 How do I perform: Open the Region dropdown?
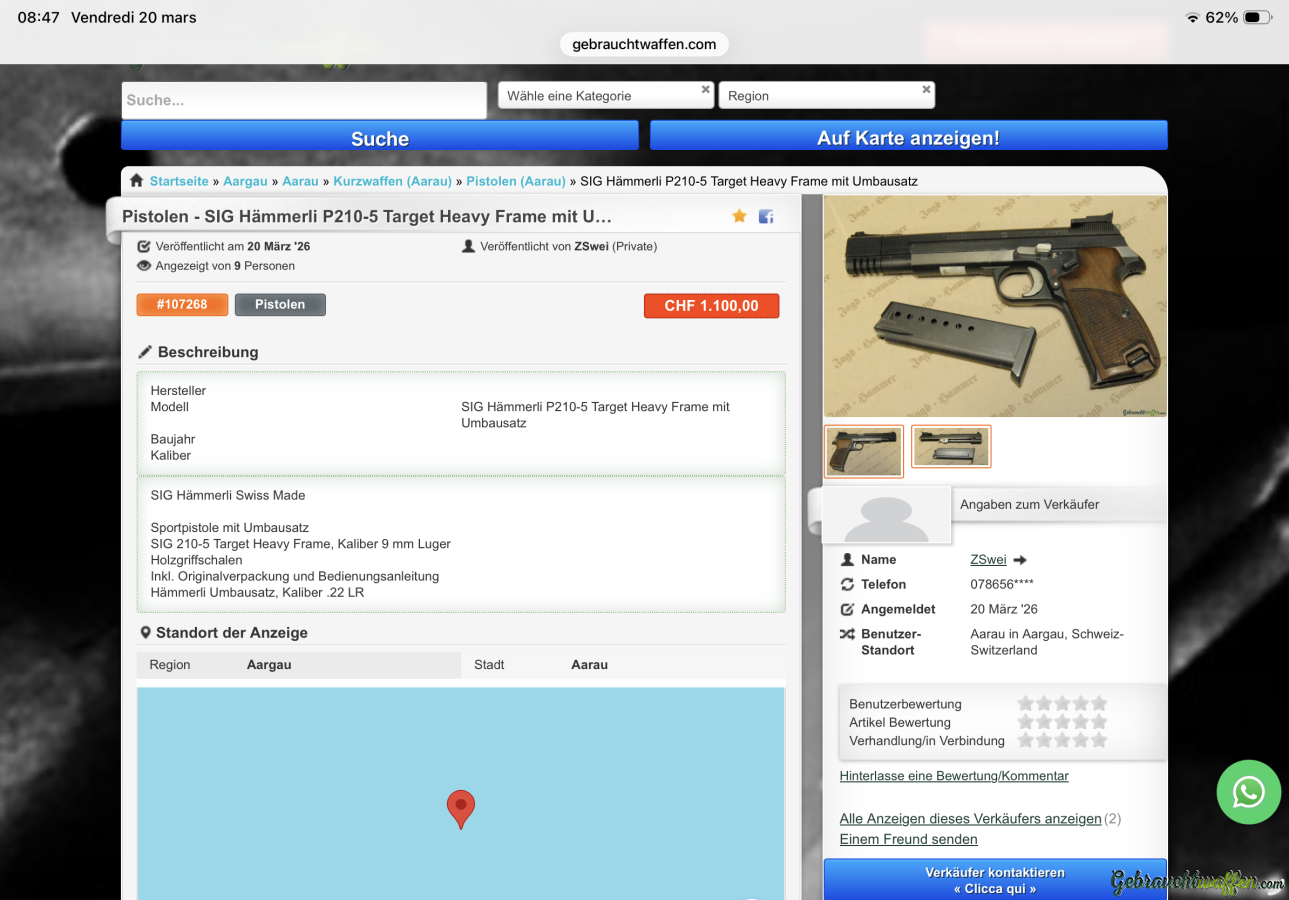820,96
